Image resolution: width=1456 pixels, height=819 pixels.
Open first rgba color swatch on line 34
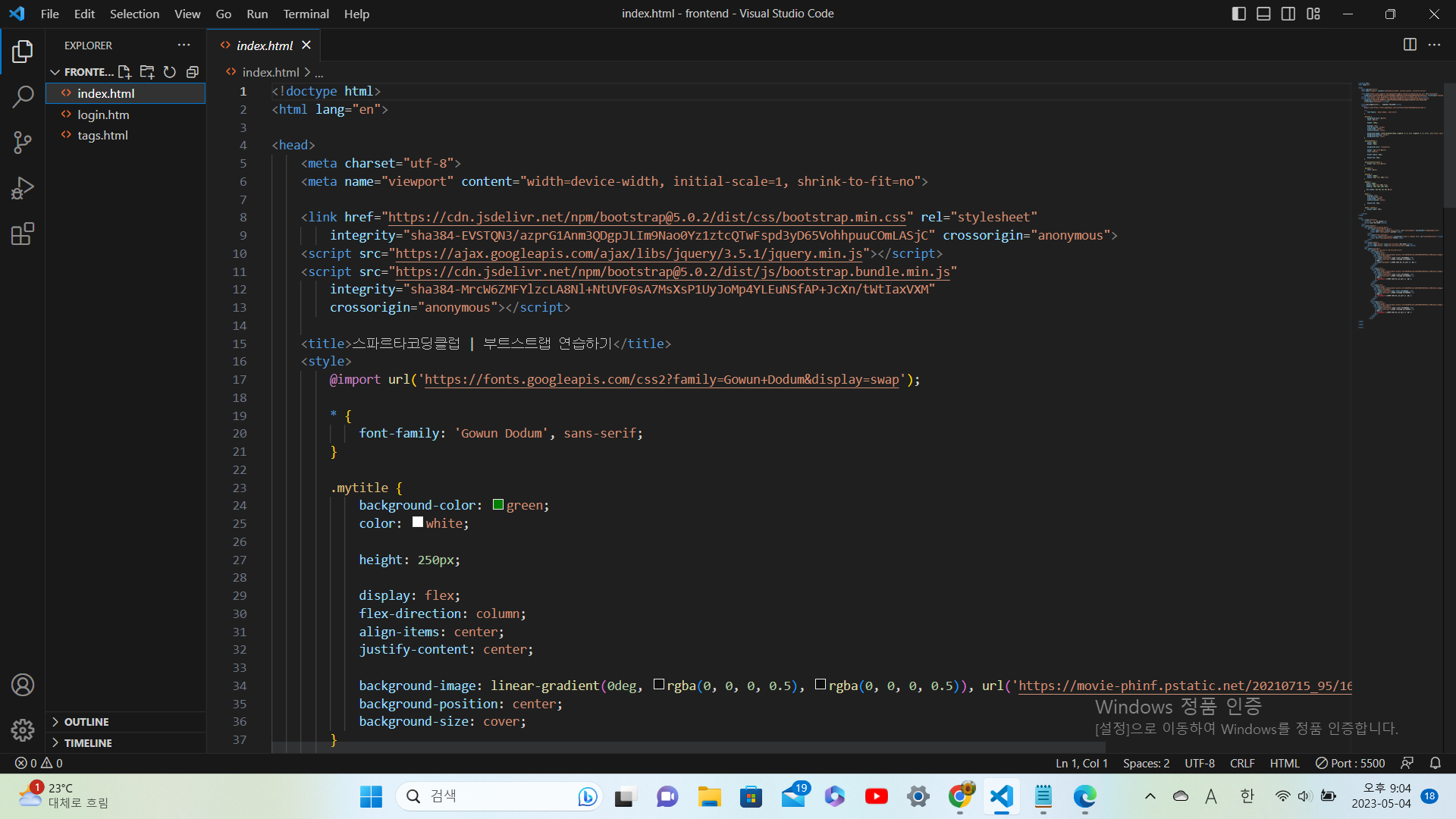click(x=659, y=685)
